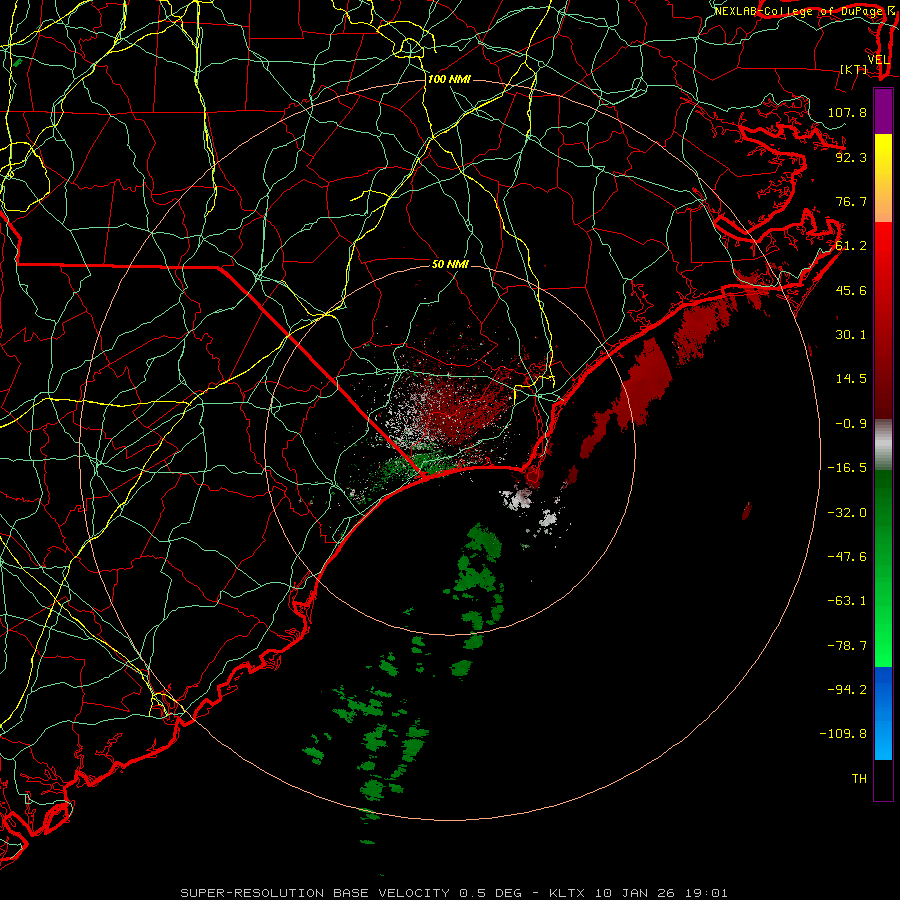Select the 30.1 value on velocity scale
The width and height of the screenshot is (900, 900).
[x=851, y=335]
